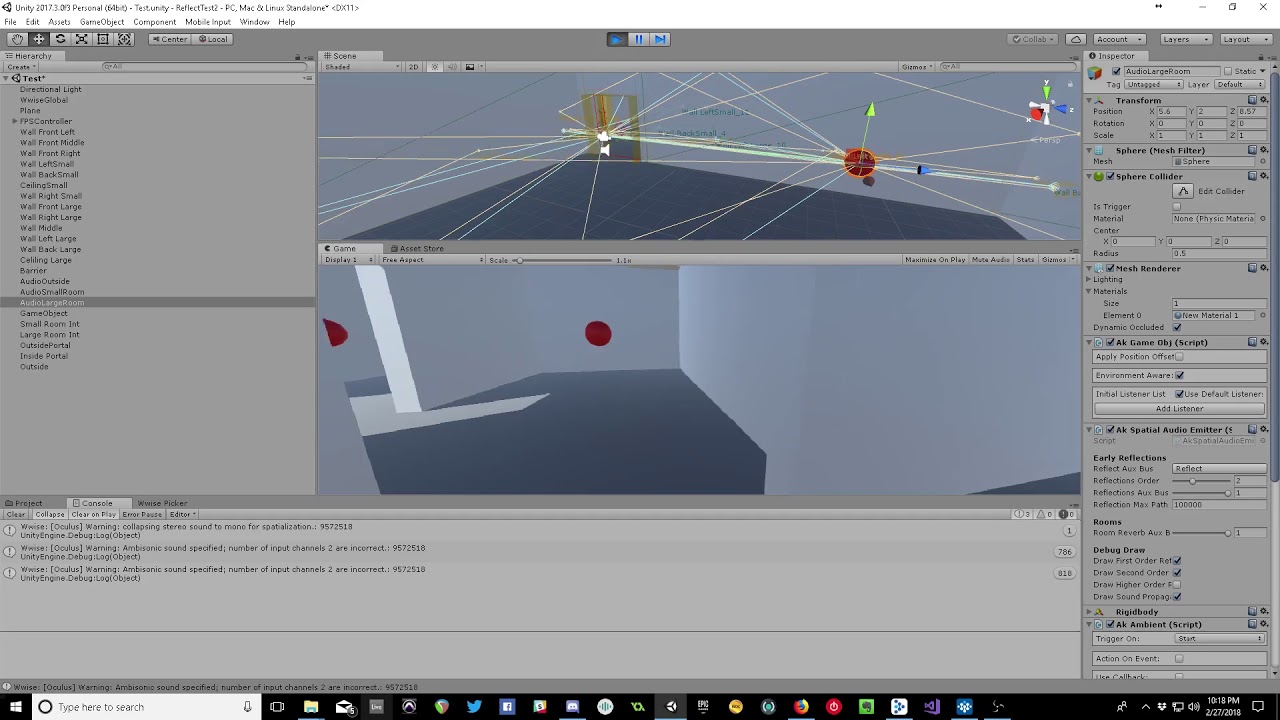Toggle the AudioLargeRoom active checkbox

(1116, 72)
